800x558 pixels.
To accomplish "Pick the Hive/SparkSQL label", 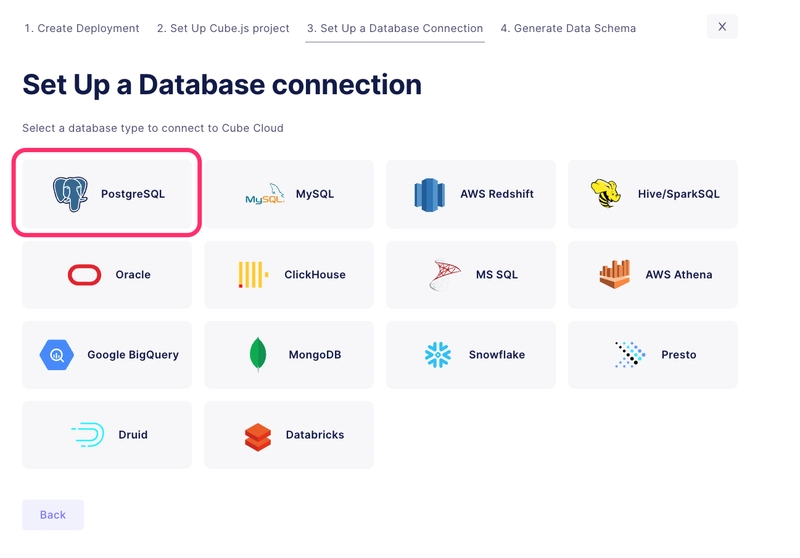I will click(x=679, y=194).
